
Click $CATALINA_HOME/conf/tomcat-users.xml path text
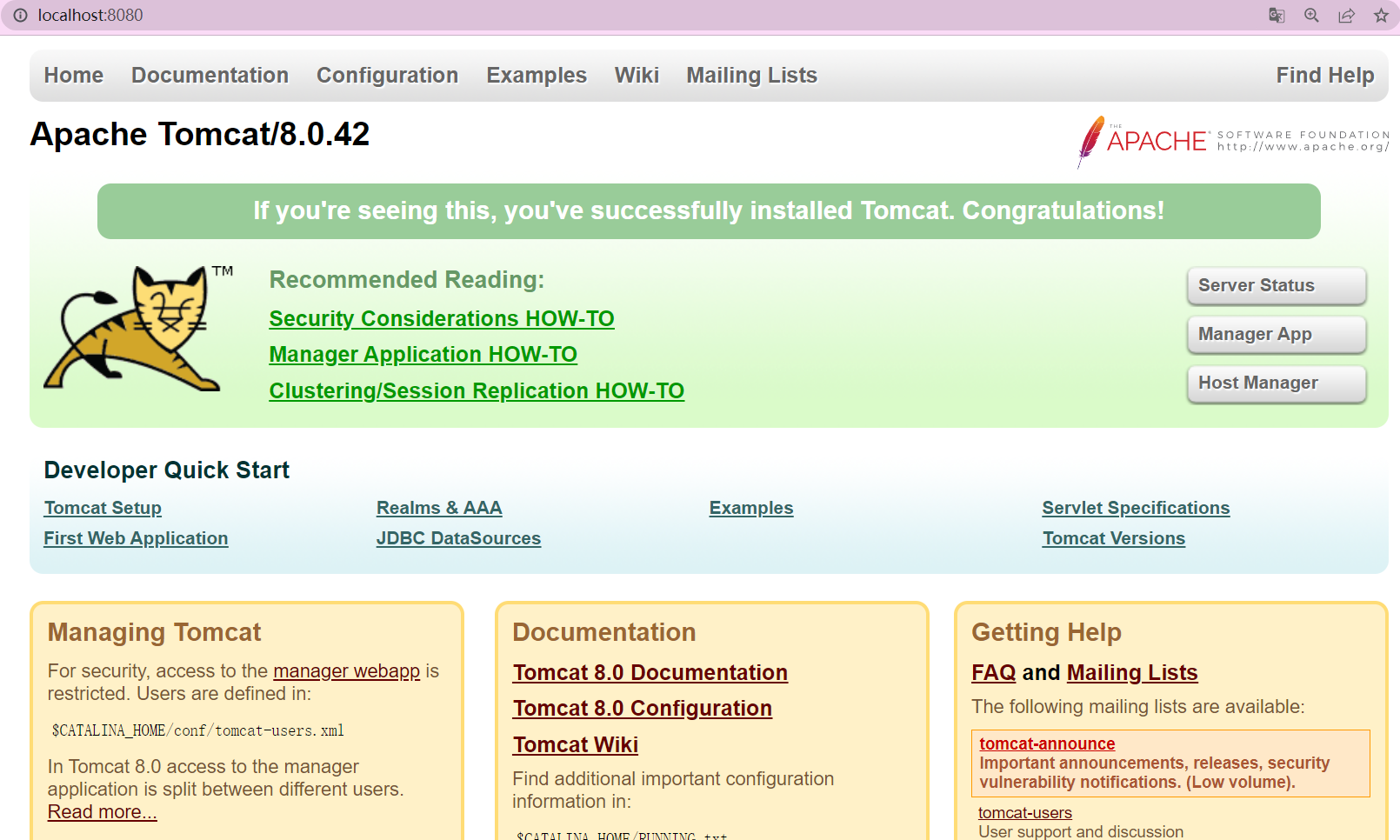pyautogui.click(x=198, y=730)
